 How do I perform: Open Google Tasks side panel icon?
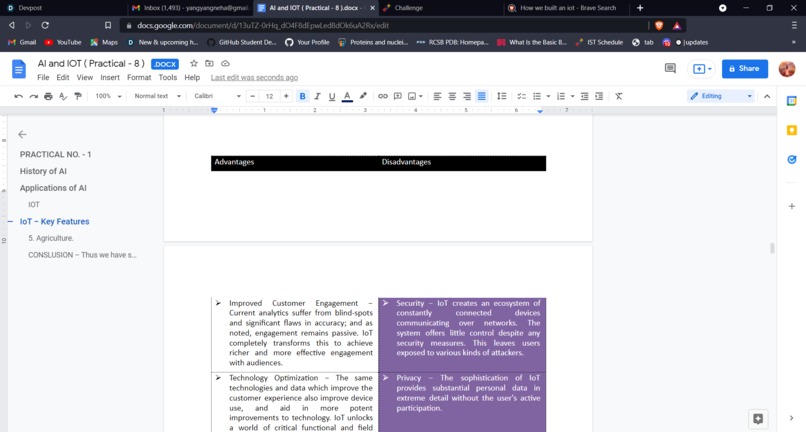point(792,160)
